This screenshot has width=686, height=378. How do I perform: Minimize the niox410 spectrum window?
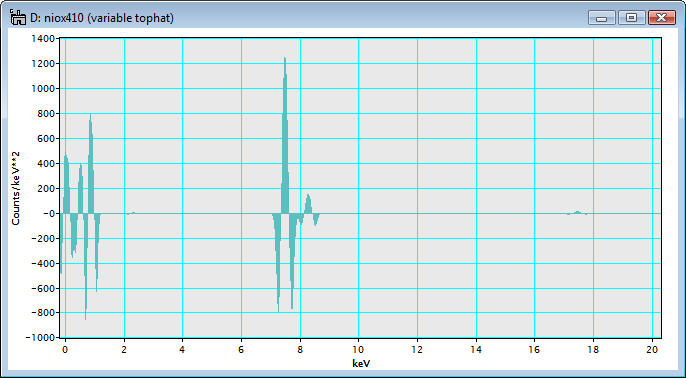(602, 18)
